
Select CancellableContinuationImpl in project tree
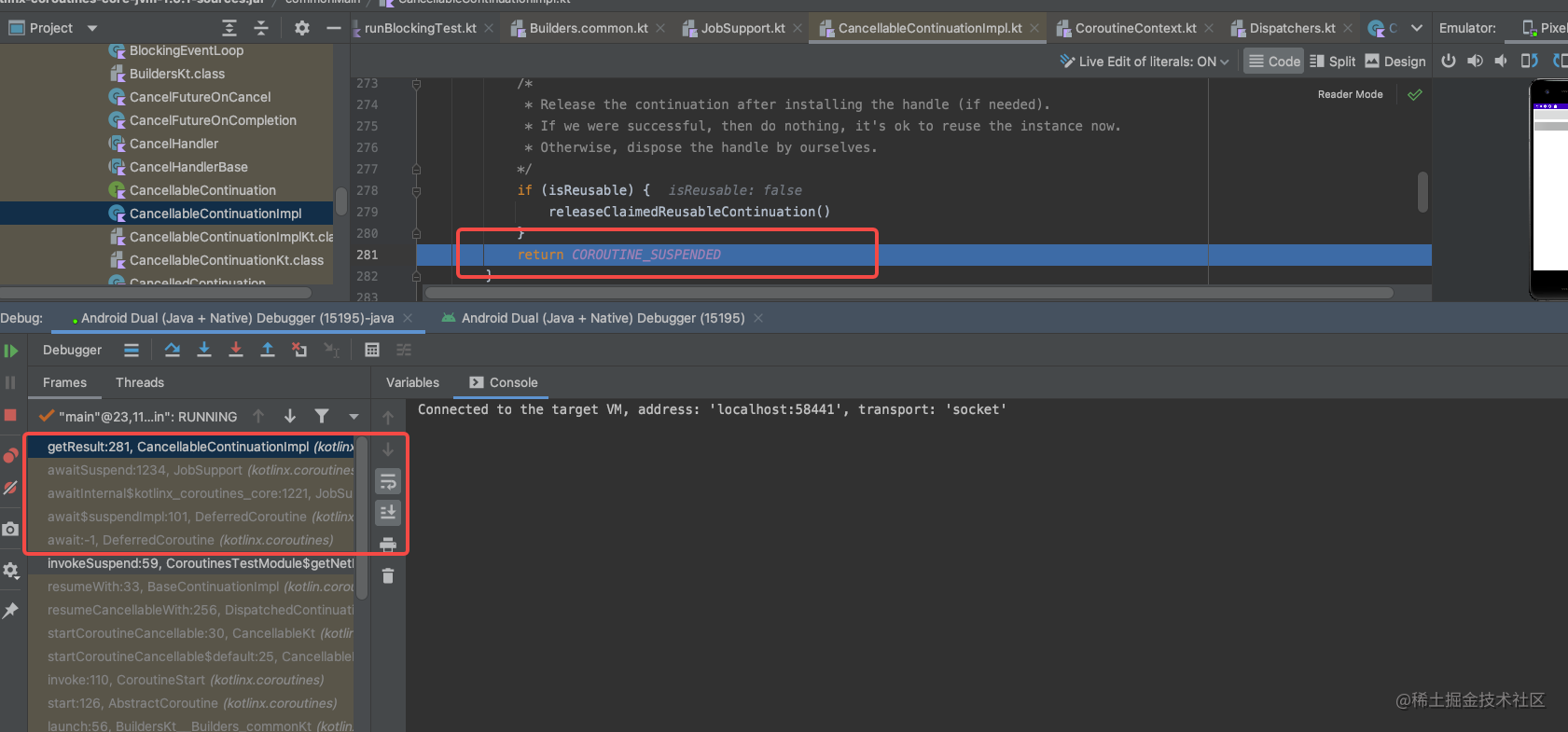coord(215,214)
